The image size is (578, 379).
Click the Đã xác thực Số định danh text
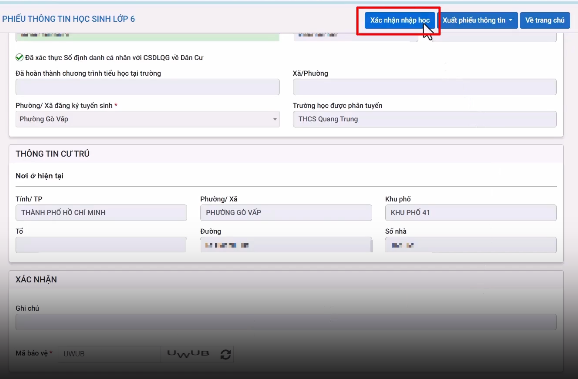[x=114, y=58]
